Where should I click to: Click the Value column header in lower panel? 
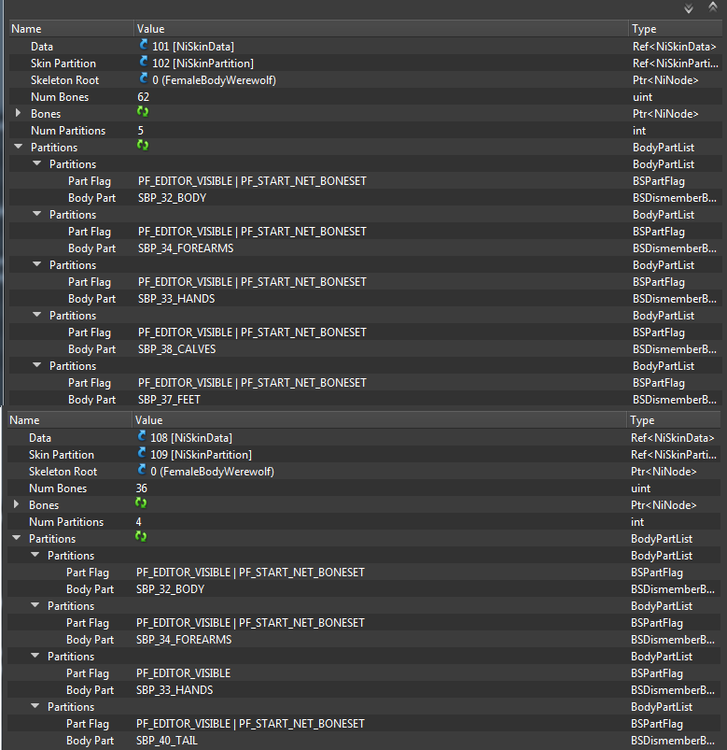(379, 420)
